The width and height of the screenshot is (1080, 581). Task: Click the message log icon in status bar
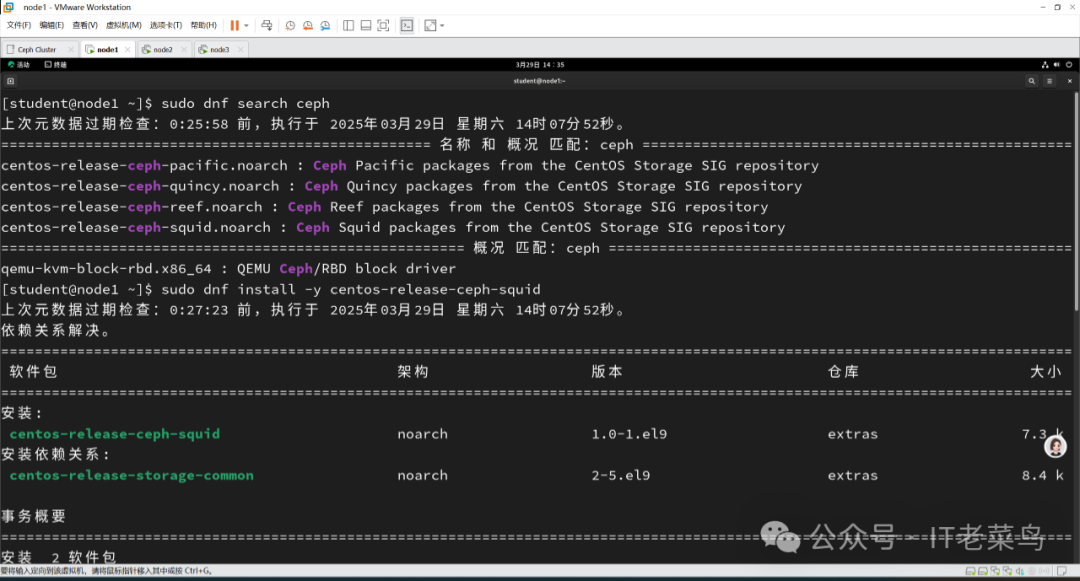click(1062, 571)
